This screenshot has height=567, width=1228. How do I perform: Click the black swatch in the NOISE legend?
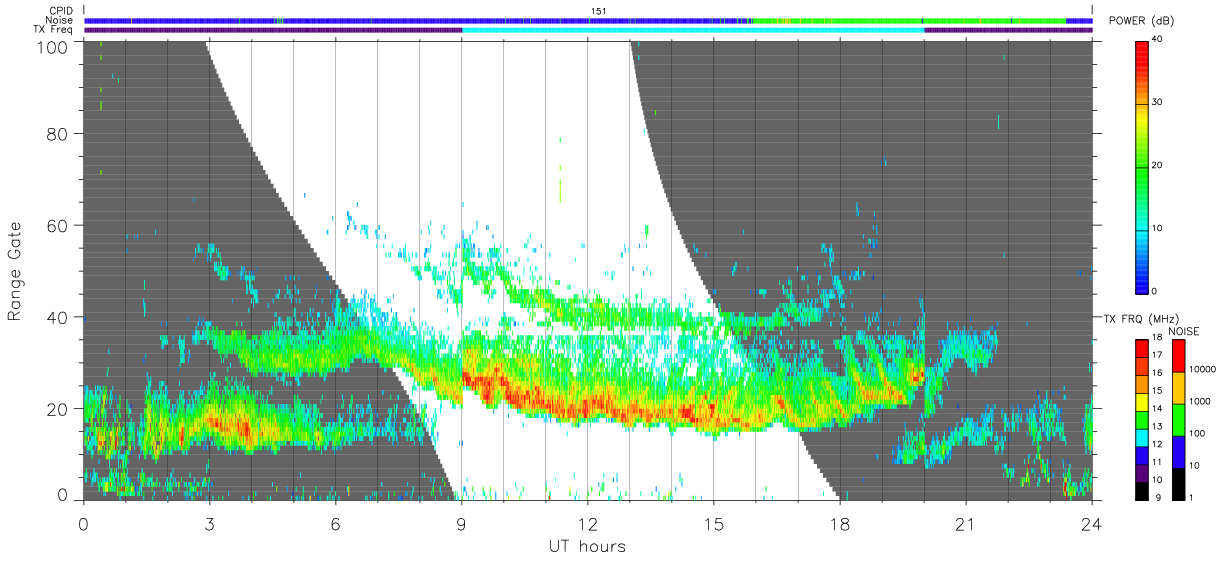coord(1178,484)
